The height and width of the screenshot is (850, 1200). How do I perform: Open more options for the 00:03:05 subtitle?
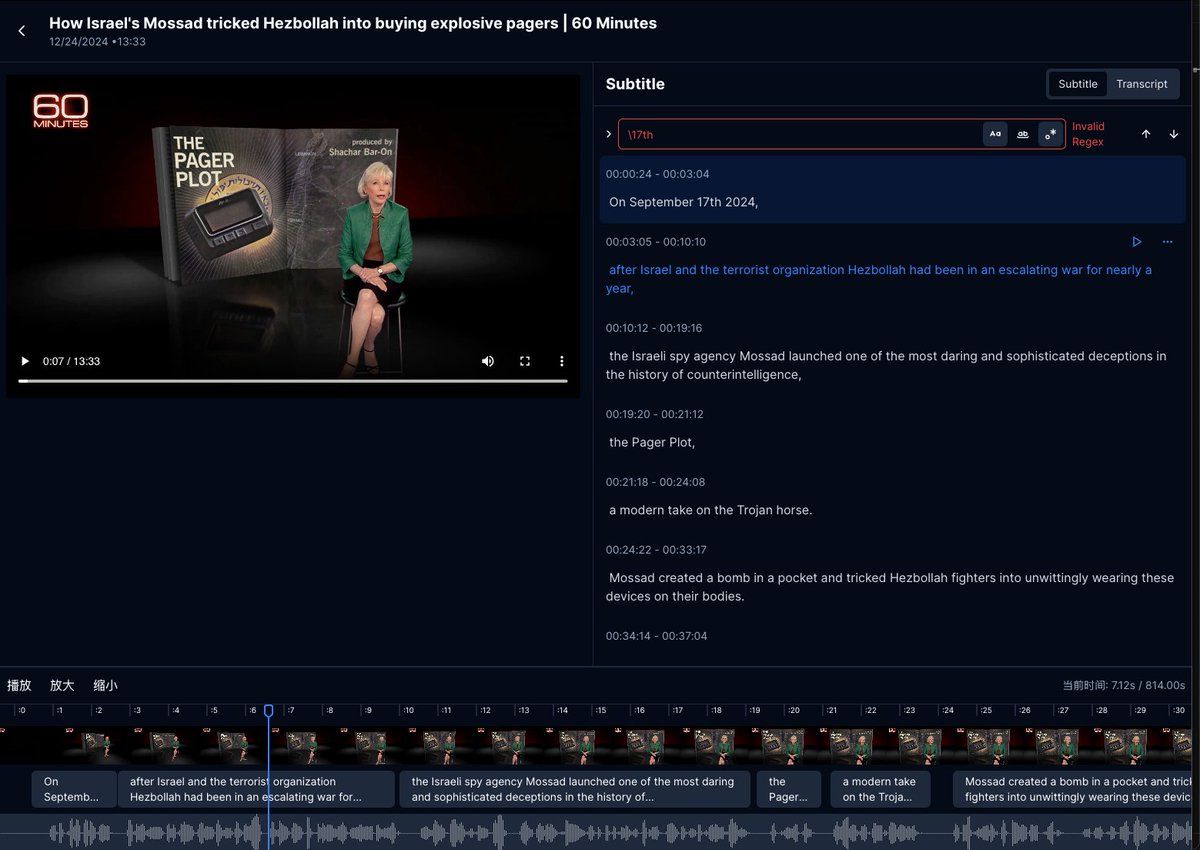click(1167, 242)
